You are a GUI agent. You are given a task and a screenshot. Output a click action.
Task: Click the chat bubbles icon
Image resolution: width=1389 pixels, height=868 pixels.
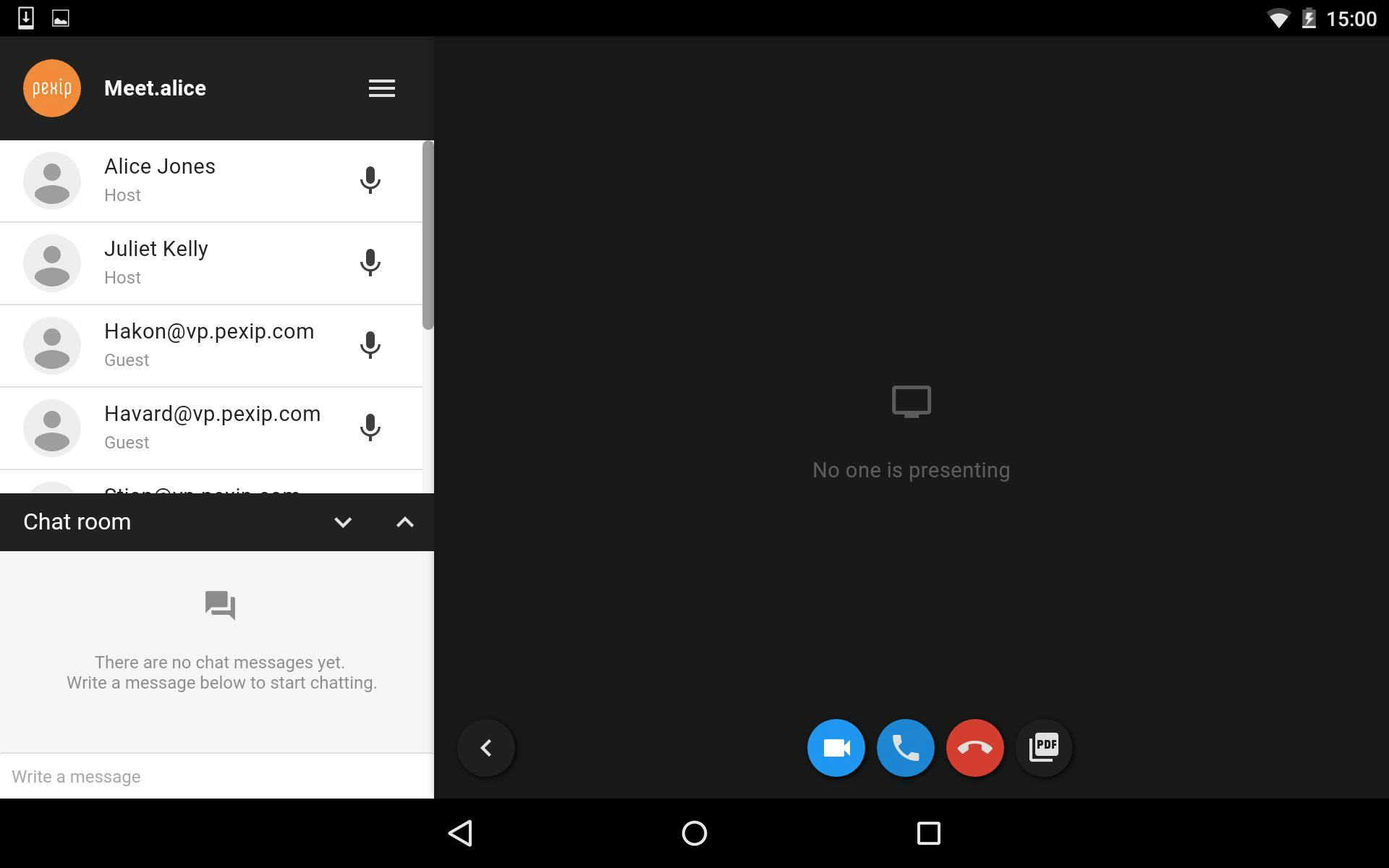[221, 605]
